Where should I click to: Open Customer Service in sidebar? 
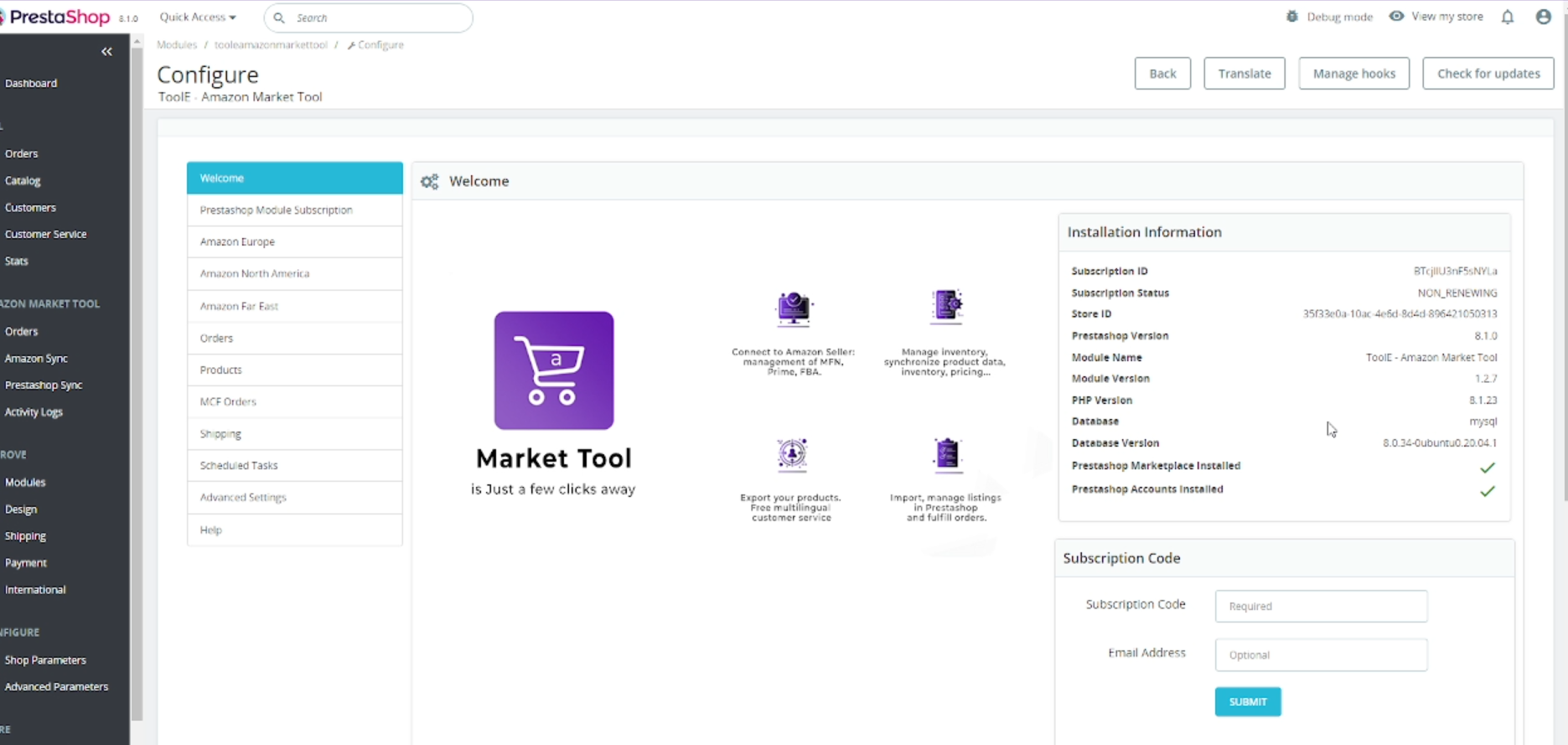[x=45, y=235]
